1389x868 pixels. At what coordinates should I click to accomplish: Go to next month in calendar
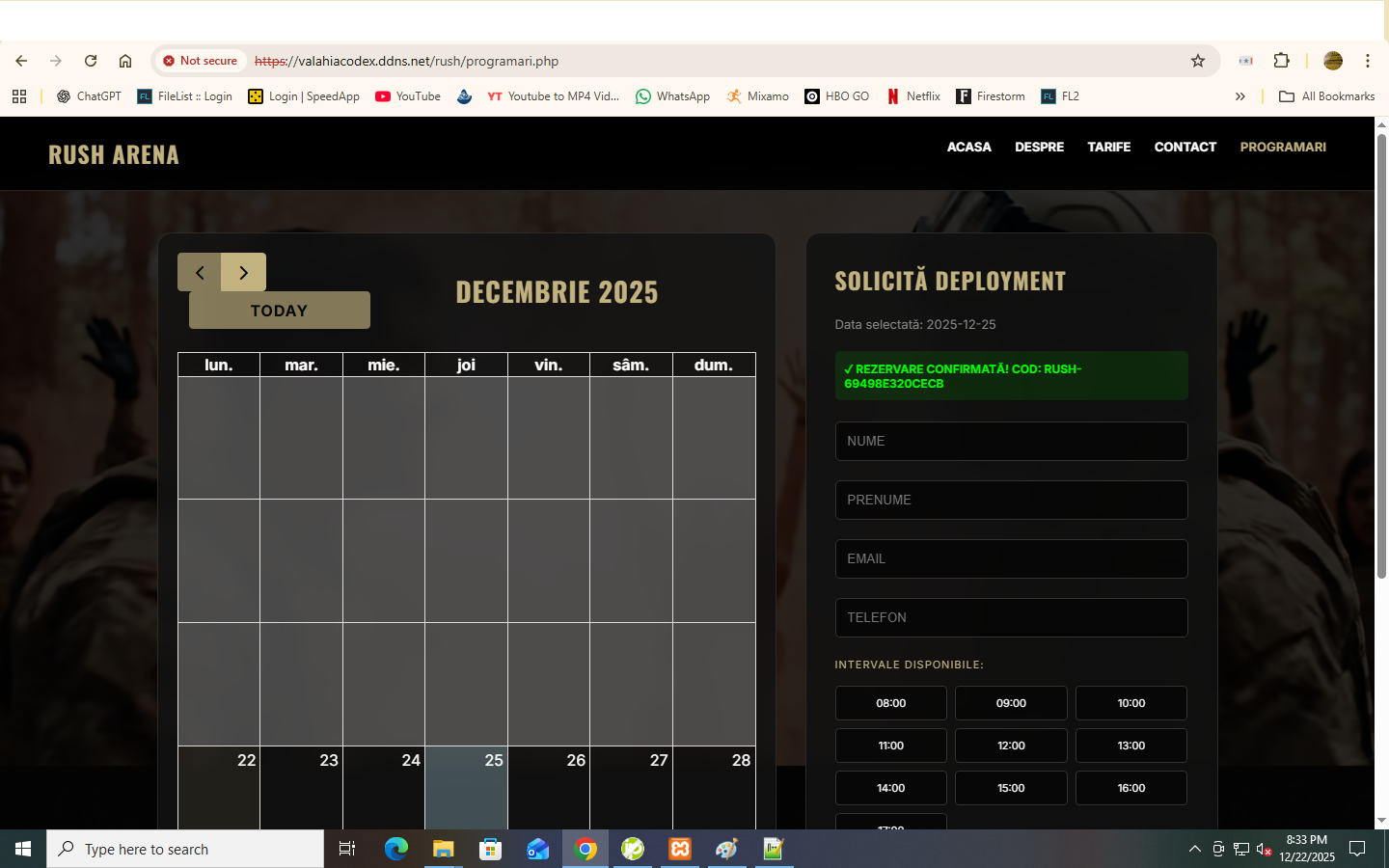coord(243,273)
